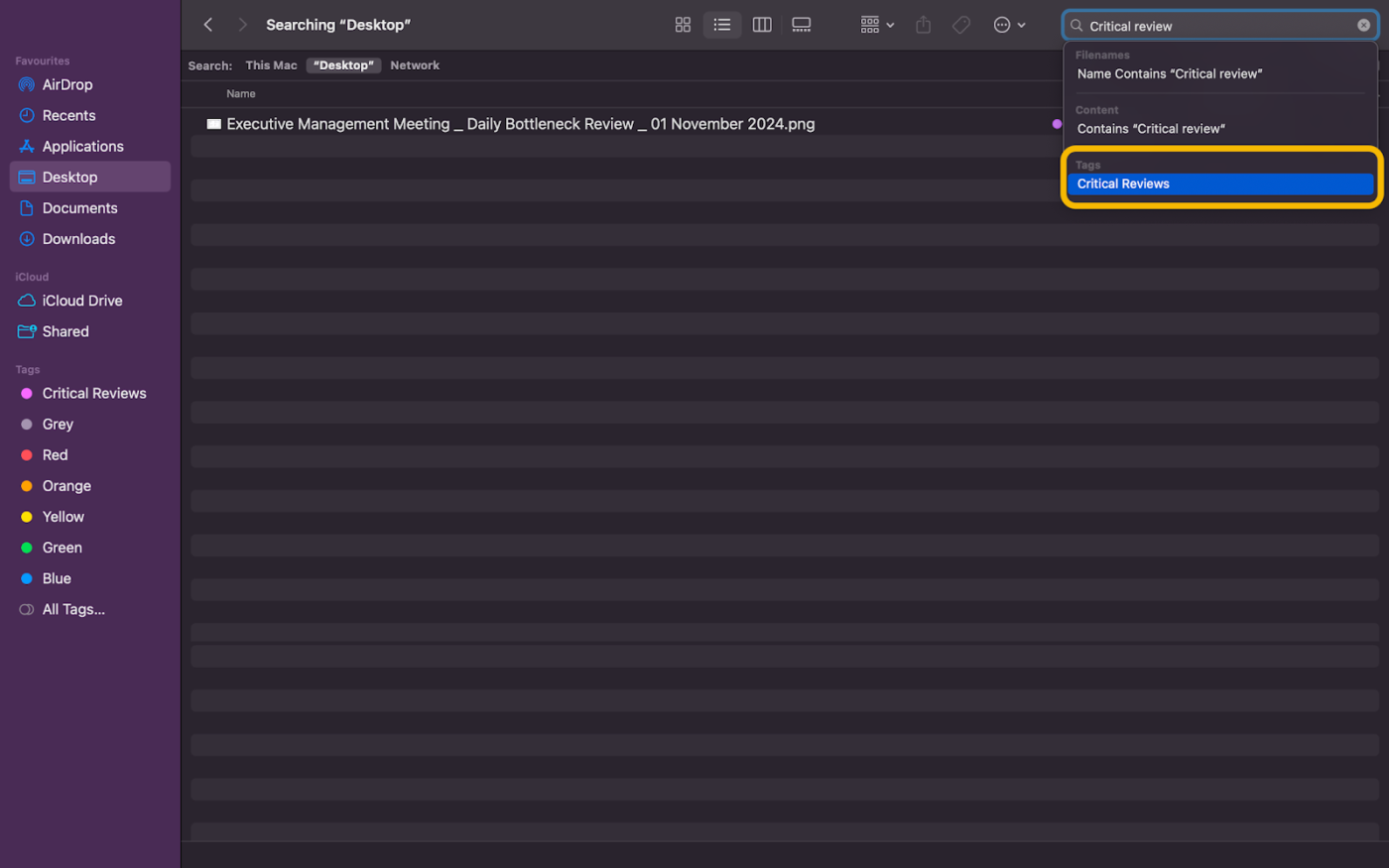Image resolution: width=1389 pixels, height=868 pixels.
Task: Open the More actions ellipsis menu
Action: tap(1009, 25)
